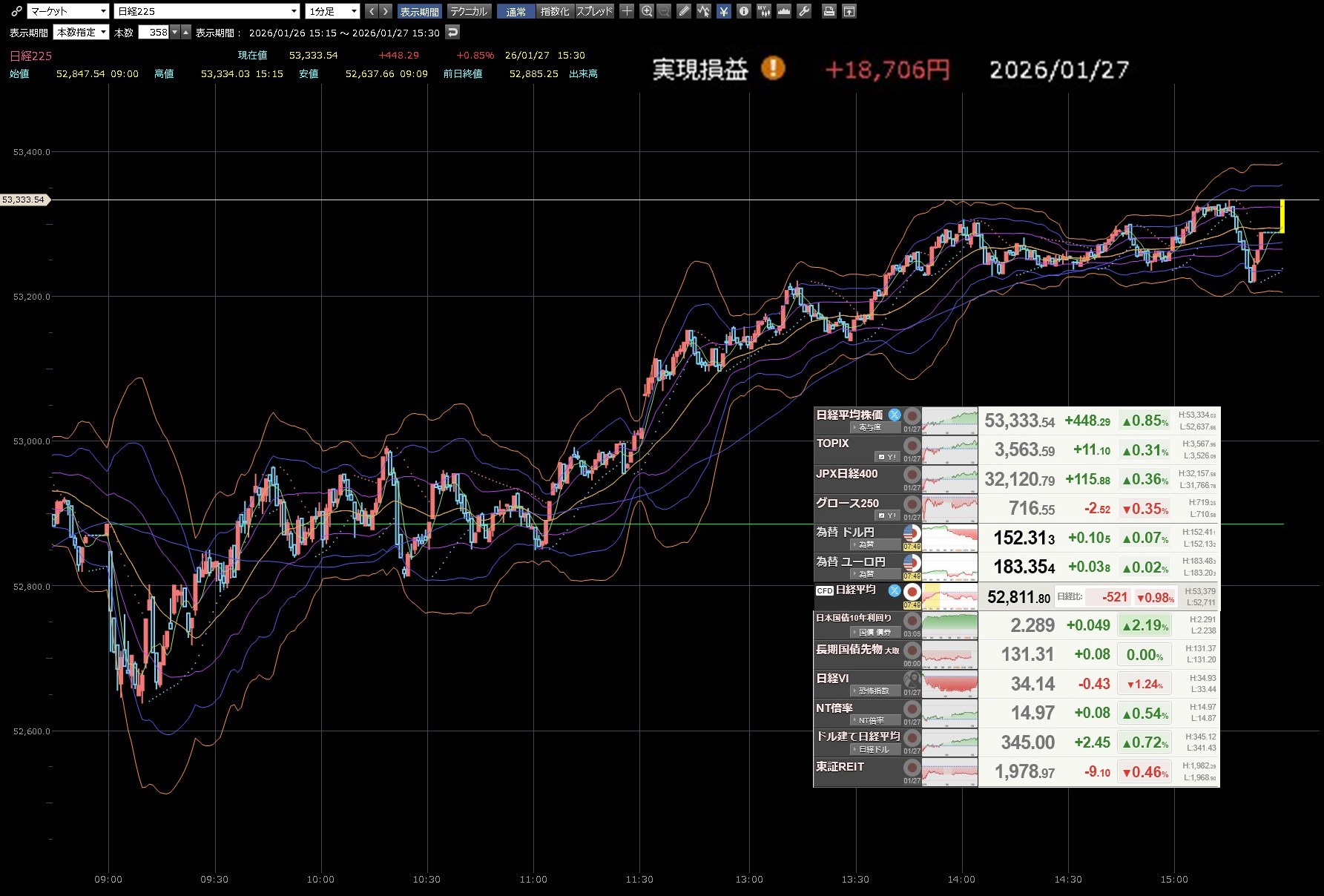Open the info circle icon
The height and width of the screenshot is (896, 1324).
pyautogui.click(x=744, y=11)
